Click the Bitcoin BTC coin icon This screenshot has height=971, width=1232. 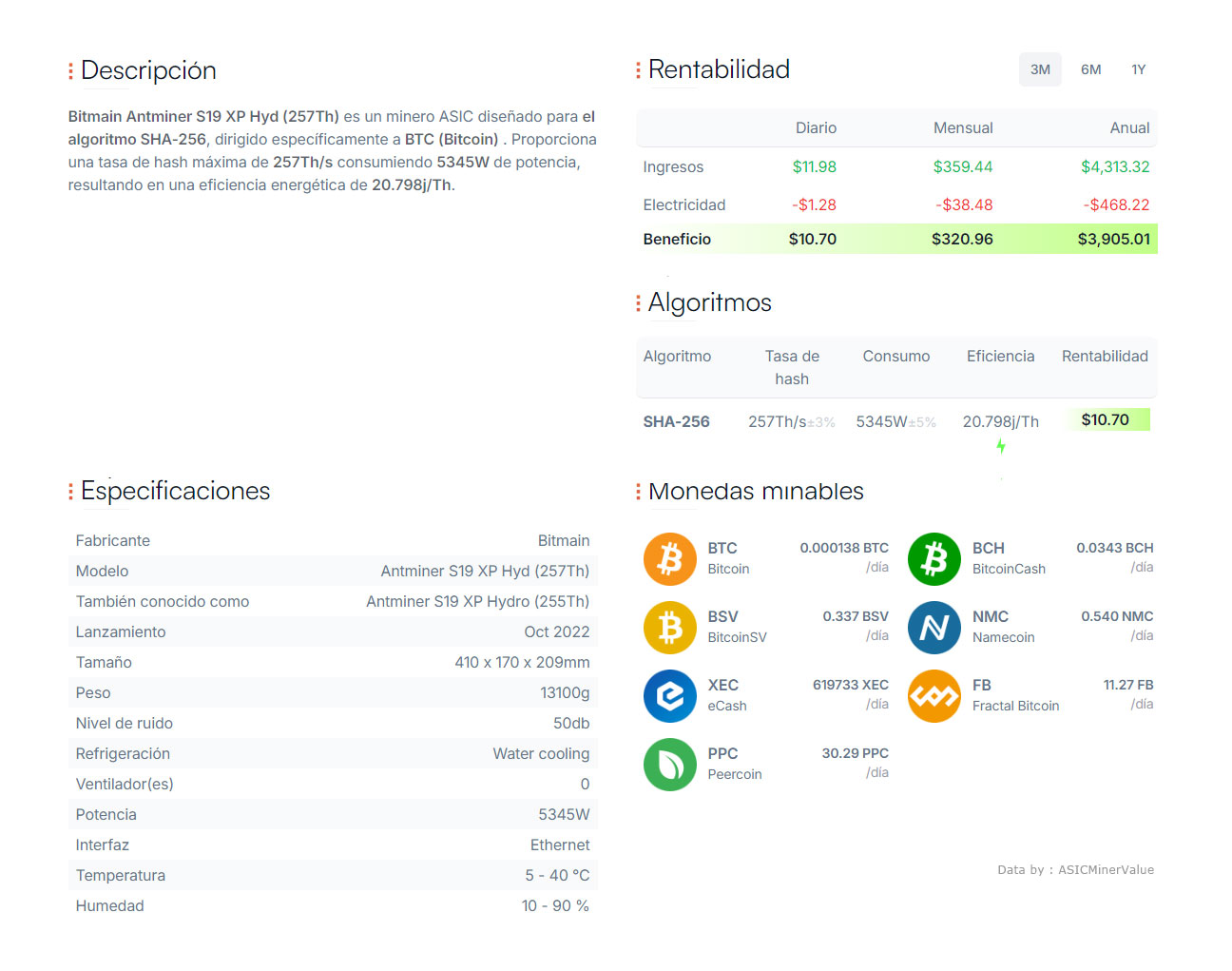(670, 559)
